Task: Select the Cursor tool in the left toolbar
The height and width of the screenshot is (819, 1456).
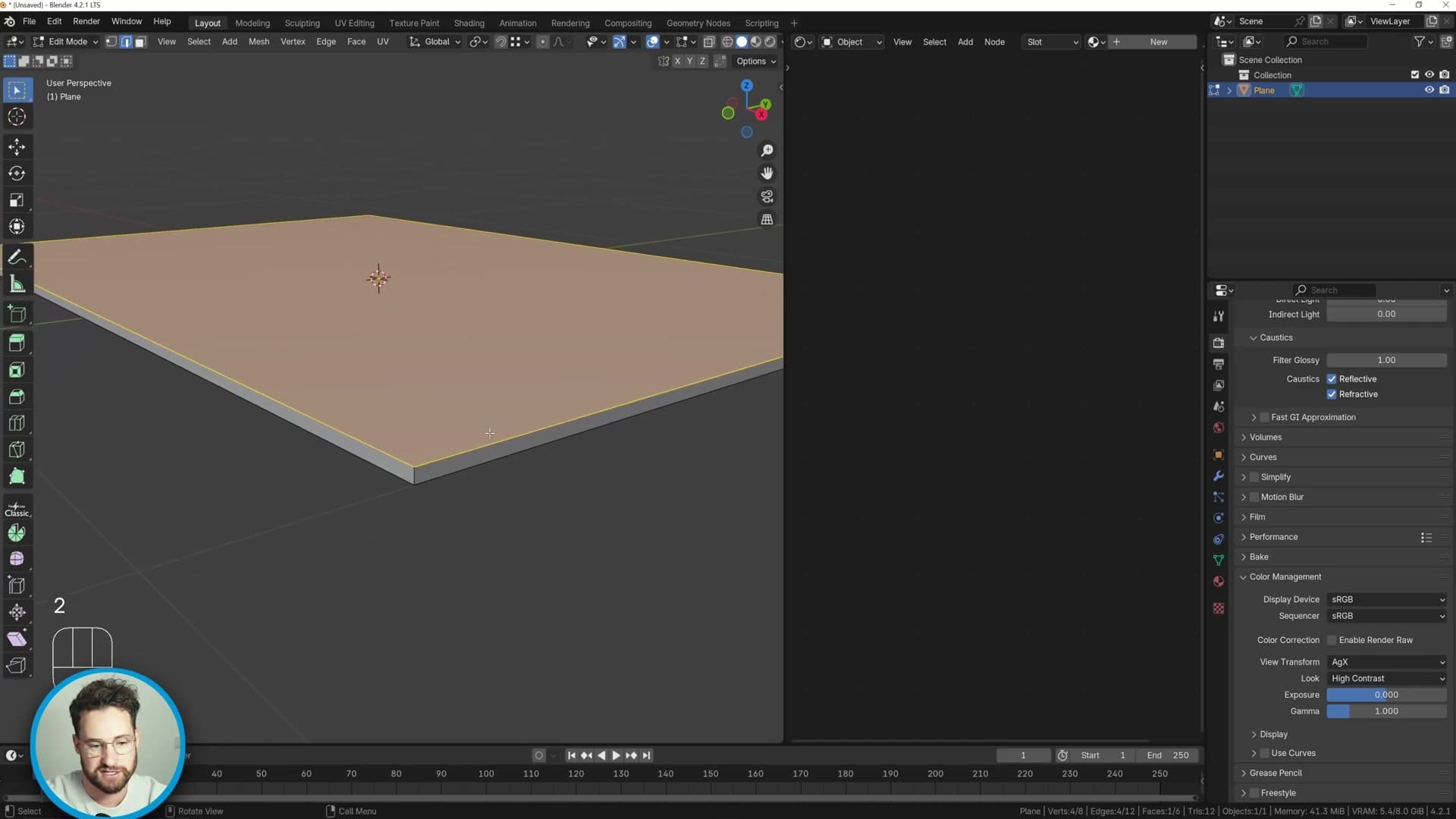Action: pos(17,117)
